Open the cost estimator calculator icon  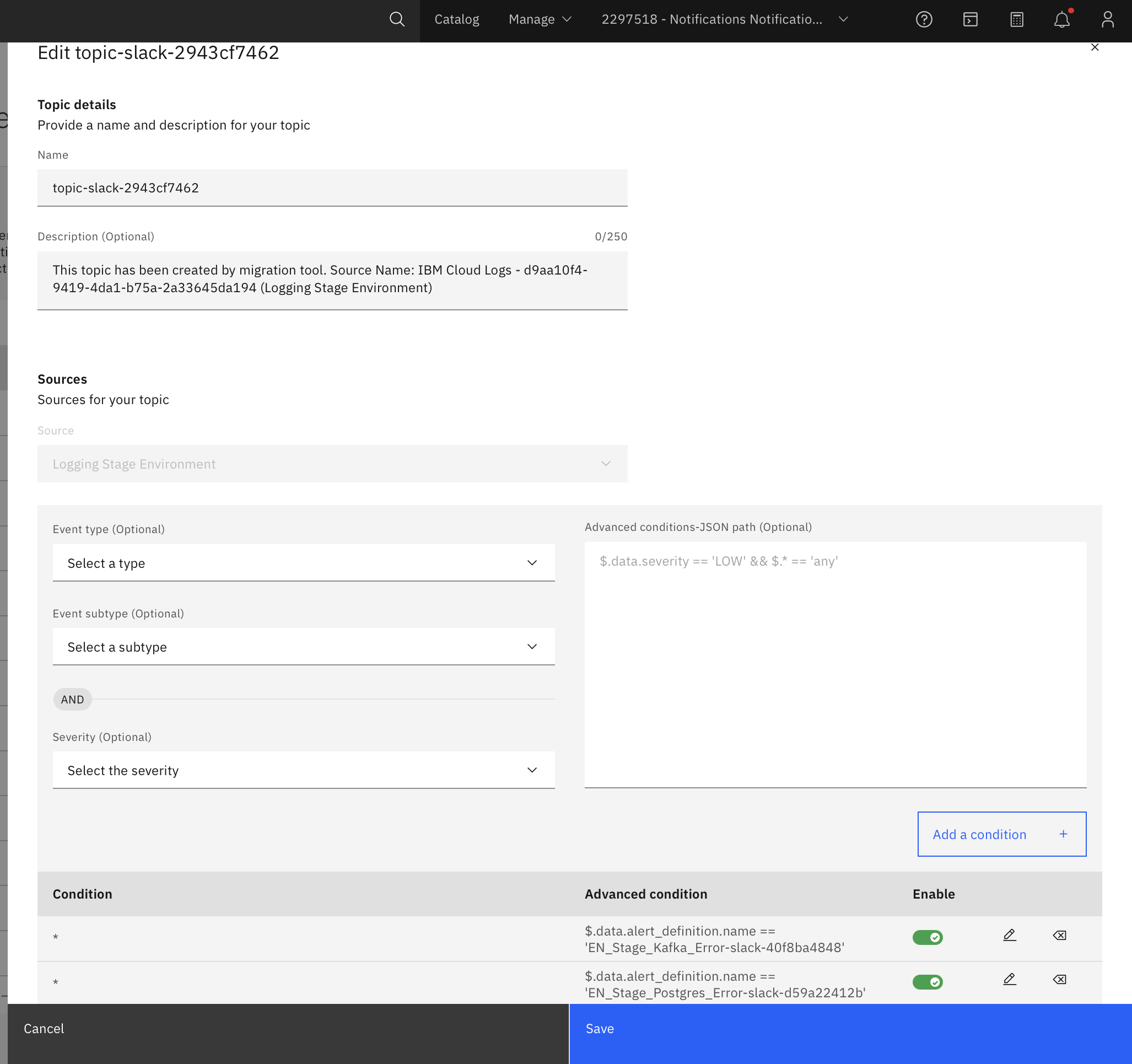pyautogui.click(x=1016, y=19)
